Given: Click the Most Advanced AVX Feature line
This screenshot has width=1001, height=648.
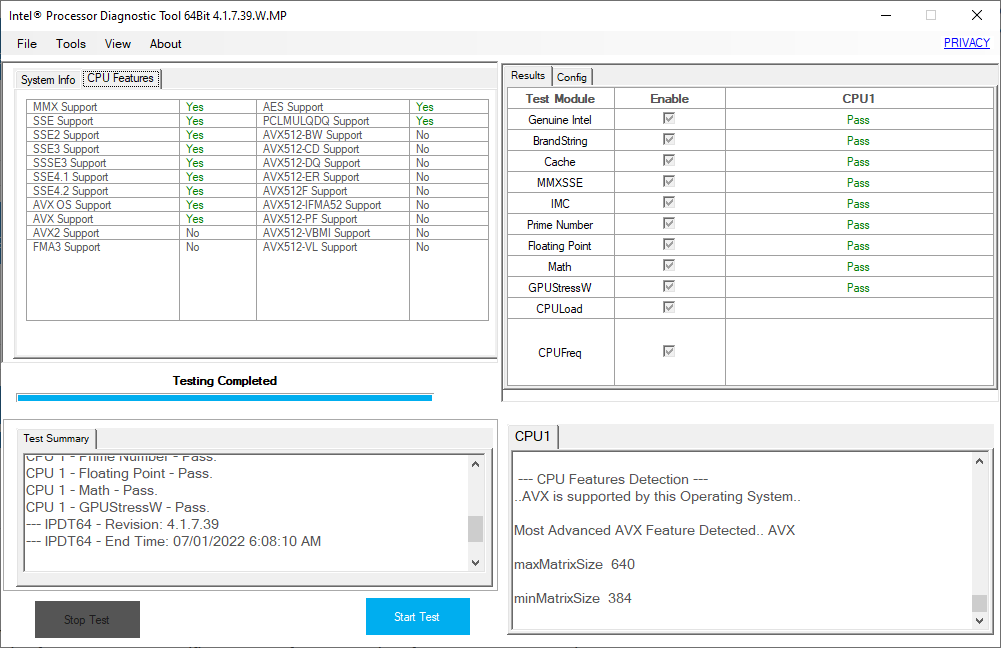Looking at the screenshot, I should coord(654,531).
